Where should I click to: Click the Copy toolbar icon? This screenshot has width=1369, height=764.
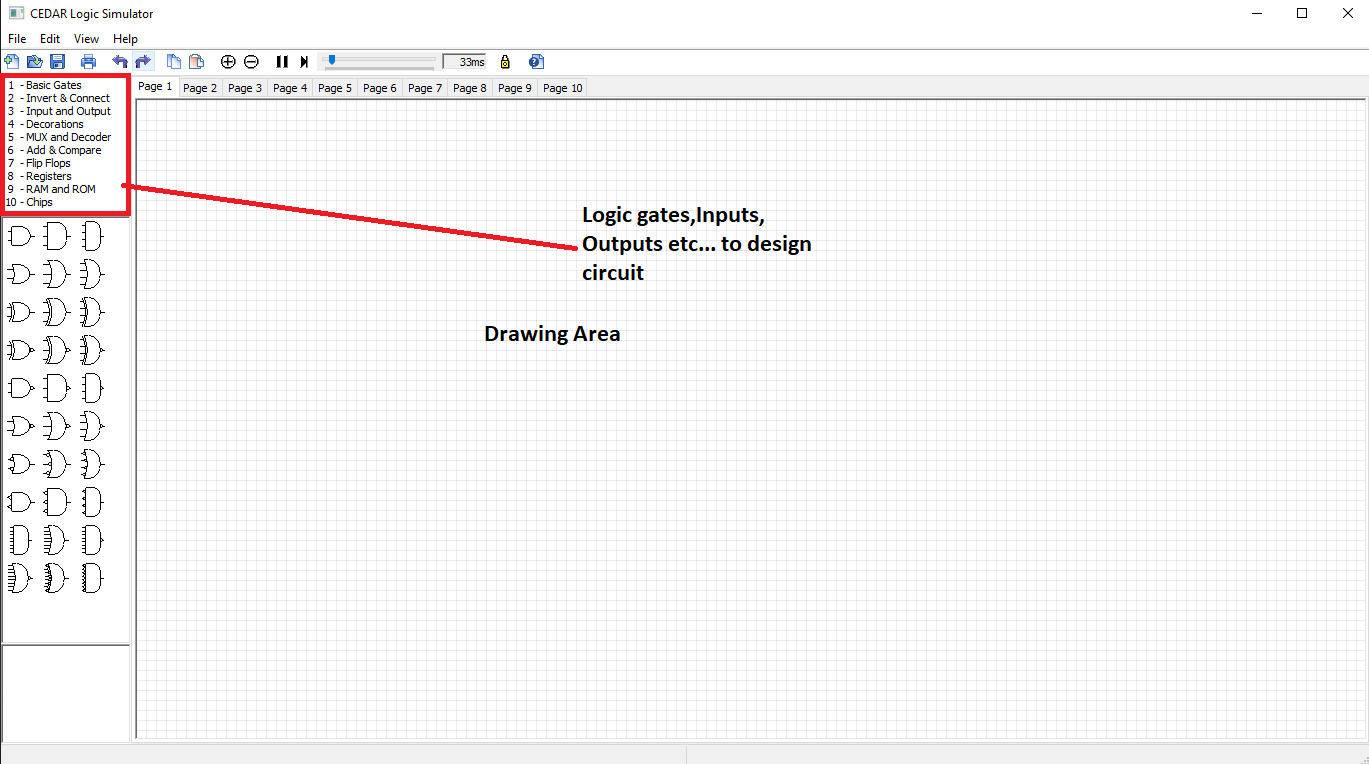[x=174, y=61]
